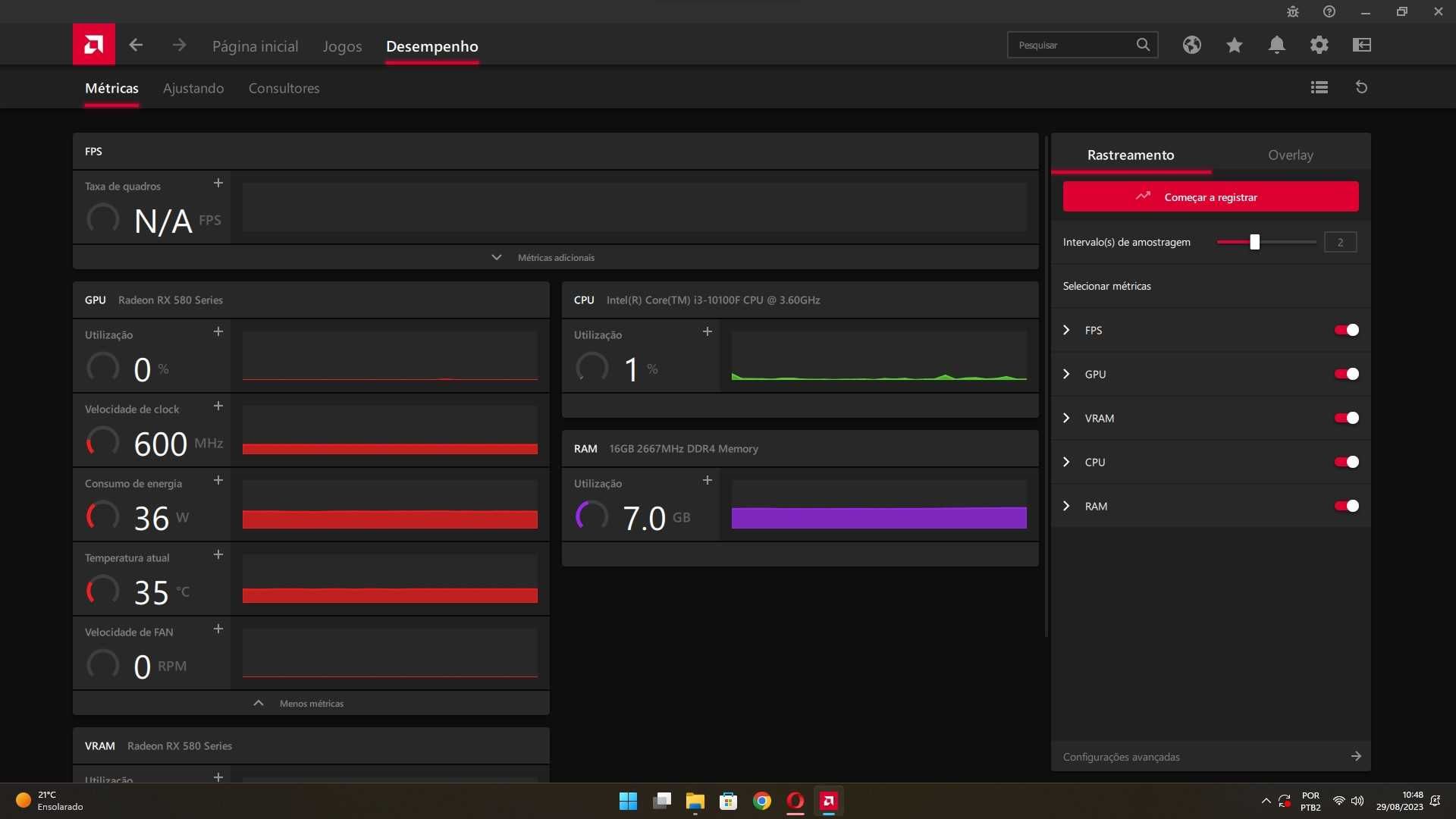Open Opera browser from taskbar

(x=795, y=801)
